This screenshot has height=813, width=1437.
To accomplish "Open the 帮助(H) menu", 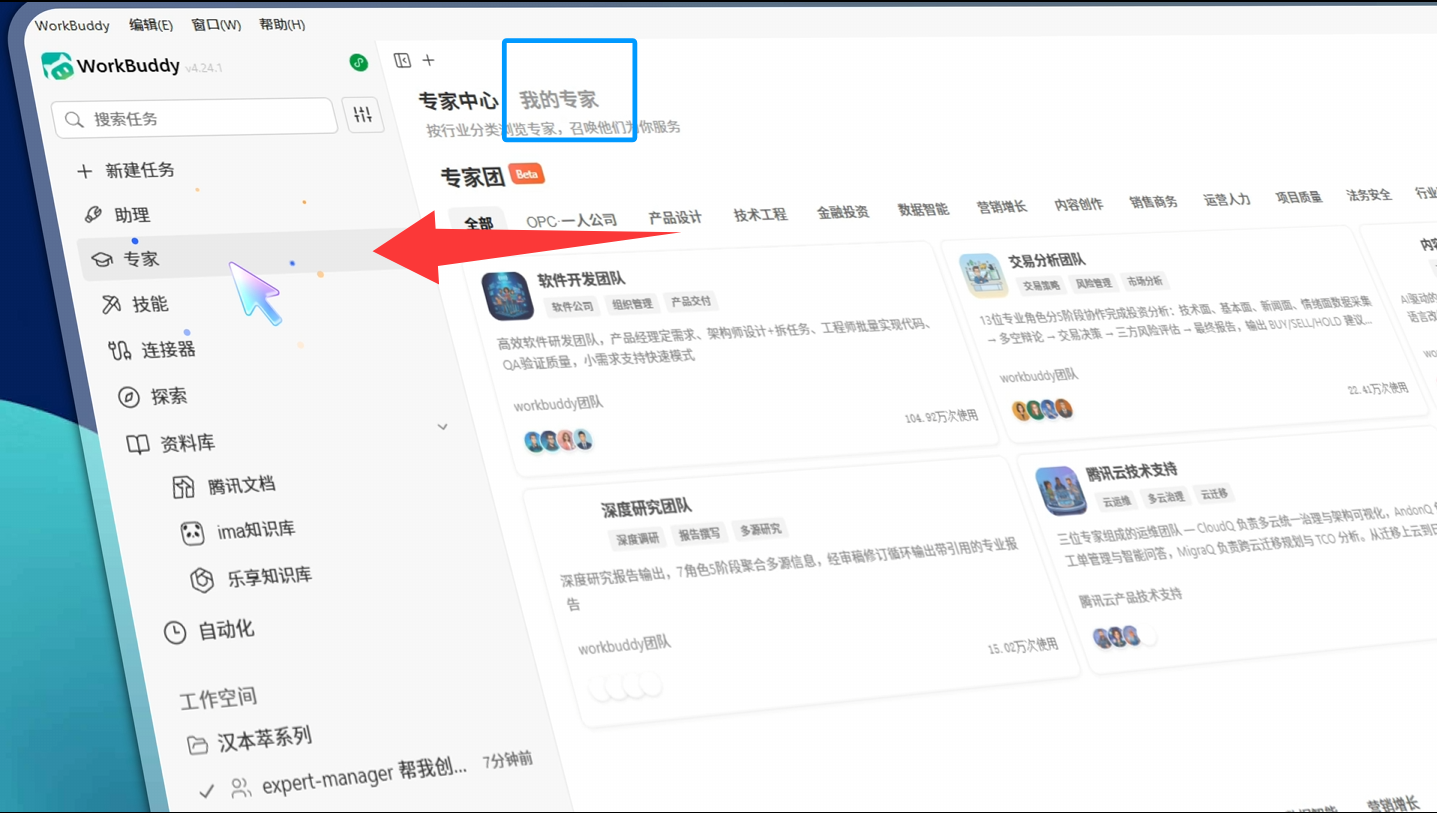I will coord(282,25).
